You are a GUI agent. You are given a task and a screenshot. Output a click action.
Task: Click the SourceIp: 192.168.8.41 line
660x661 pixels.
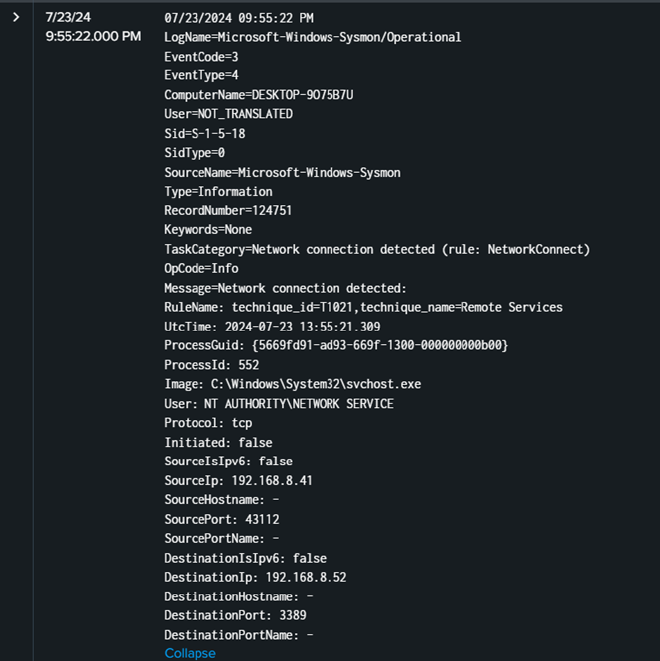[238, 481]
